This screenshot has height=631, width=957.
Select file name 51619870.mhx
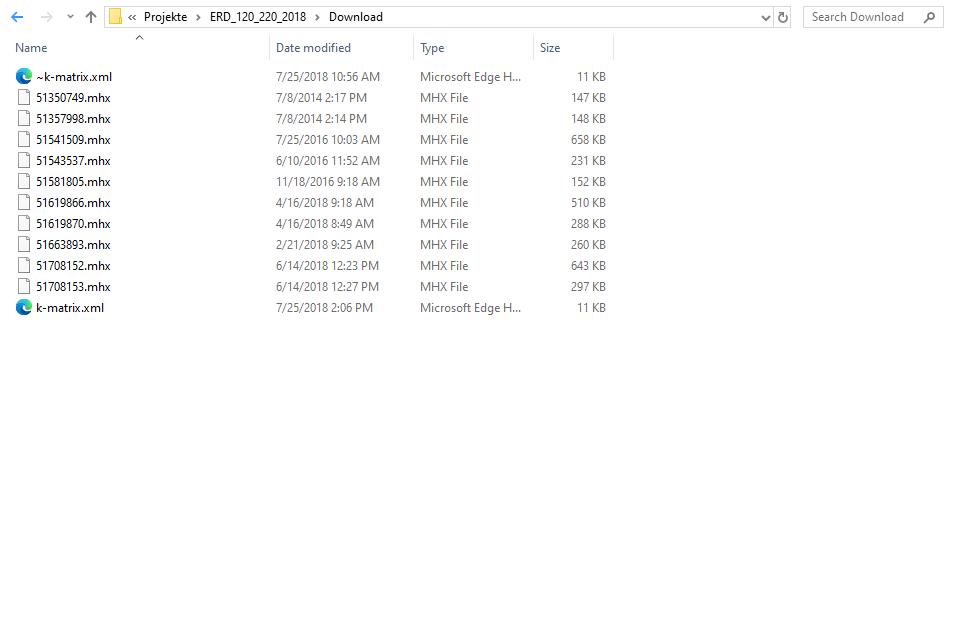73,224
